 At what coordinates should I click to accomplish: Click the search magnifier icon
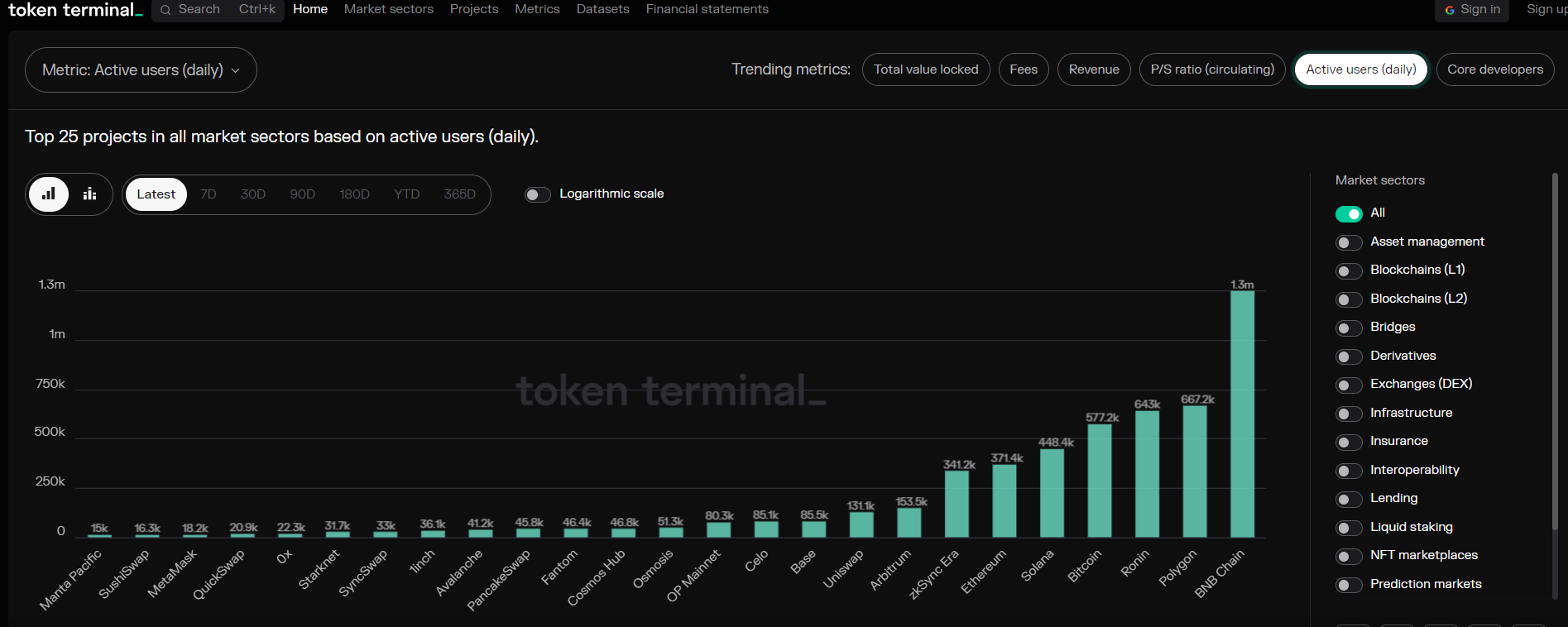166,10
